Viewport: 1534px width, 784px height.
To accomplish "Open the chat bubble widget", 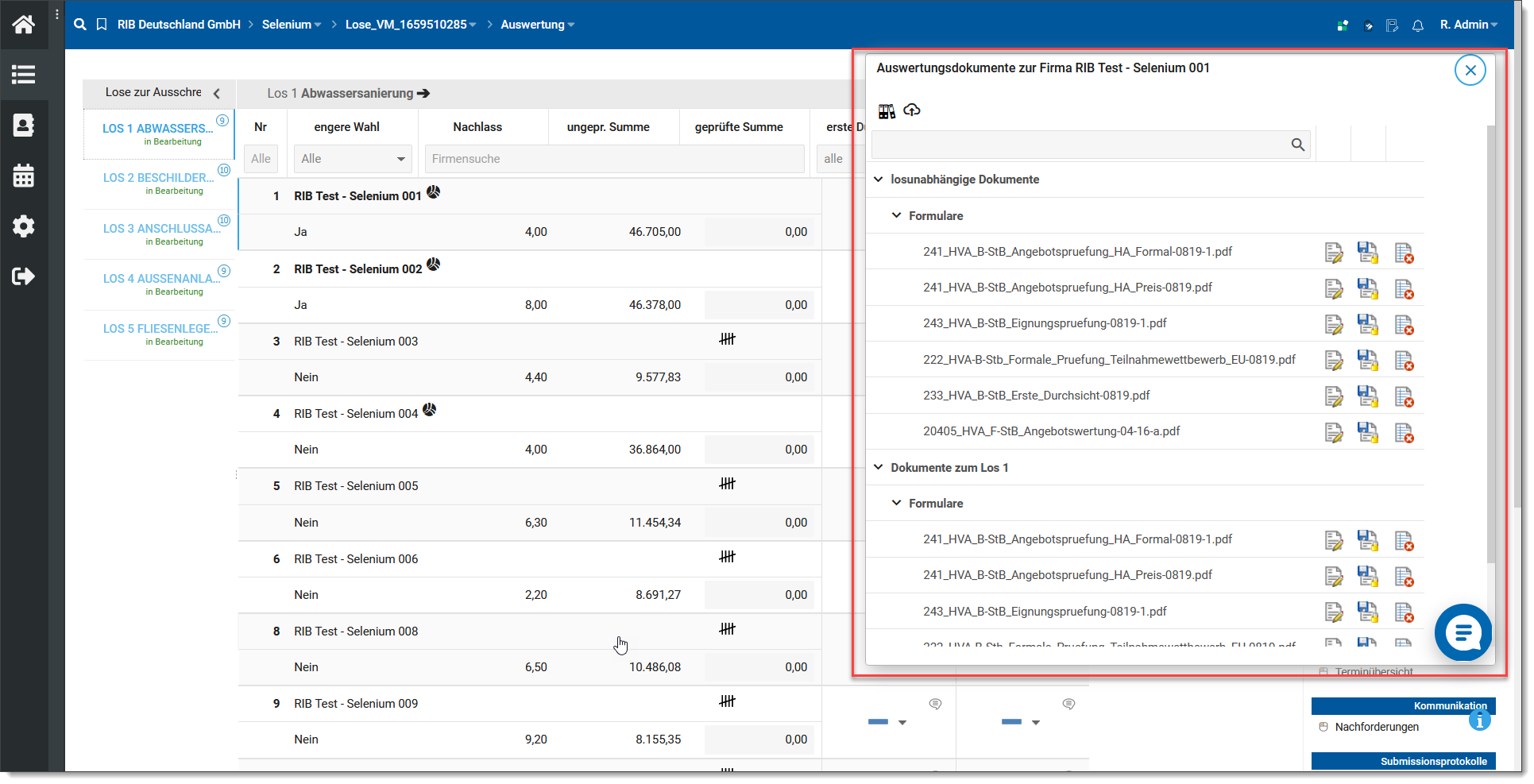I will pyautogui.click(x=1463, y=633).
